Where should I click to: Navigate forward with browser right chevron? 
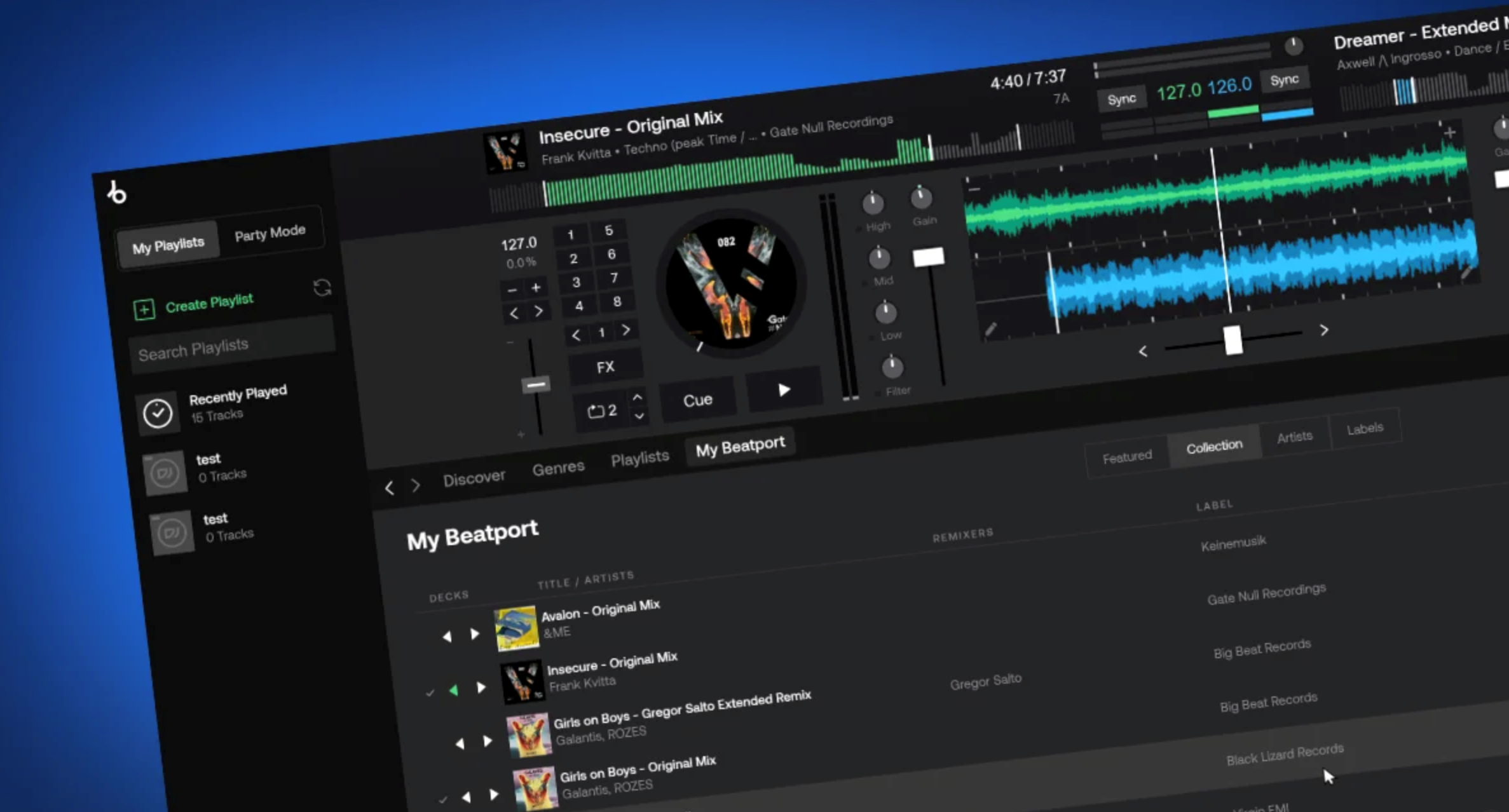pos(416,485)
